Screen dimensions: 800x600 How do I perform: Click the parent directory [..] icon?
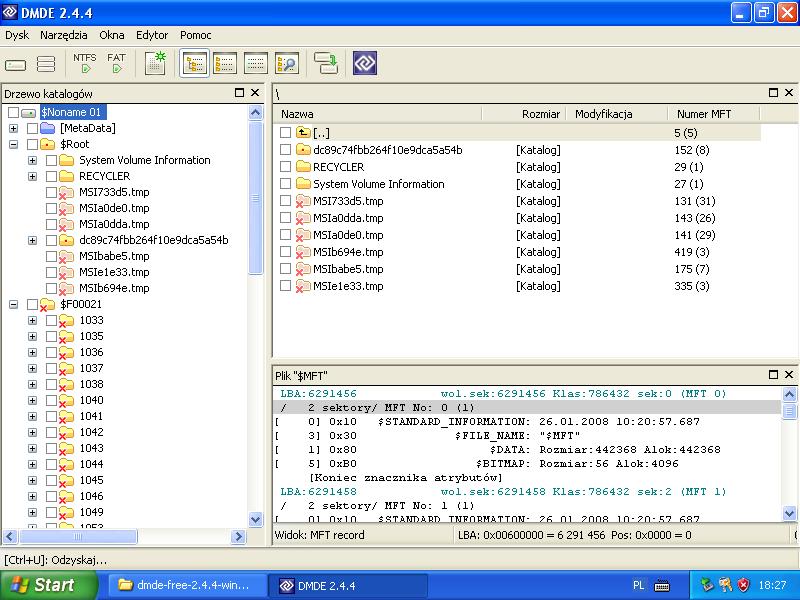click(x=303, y=133)
